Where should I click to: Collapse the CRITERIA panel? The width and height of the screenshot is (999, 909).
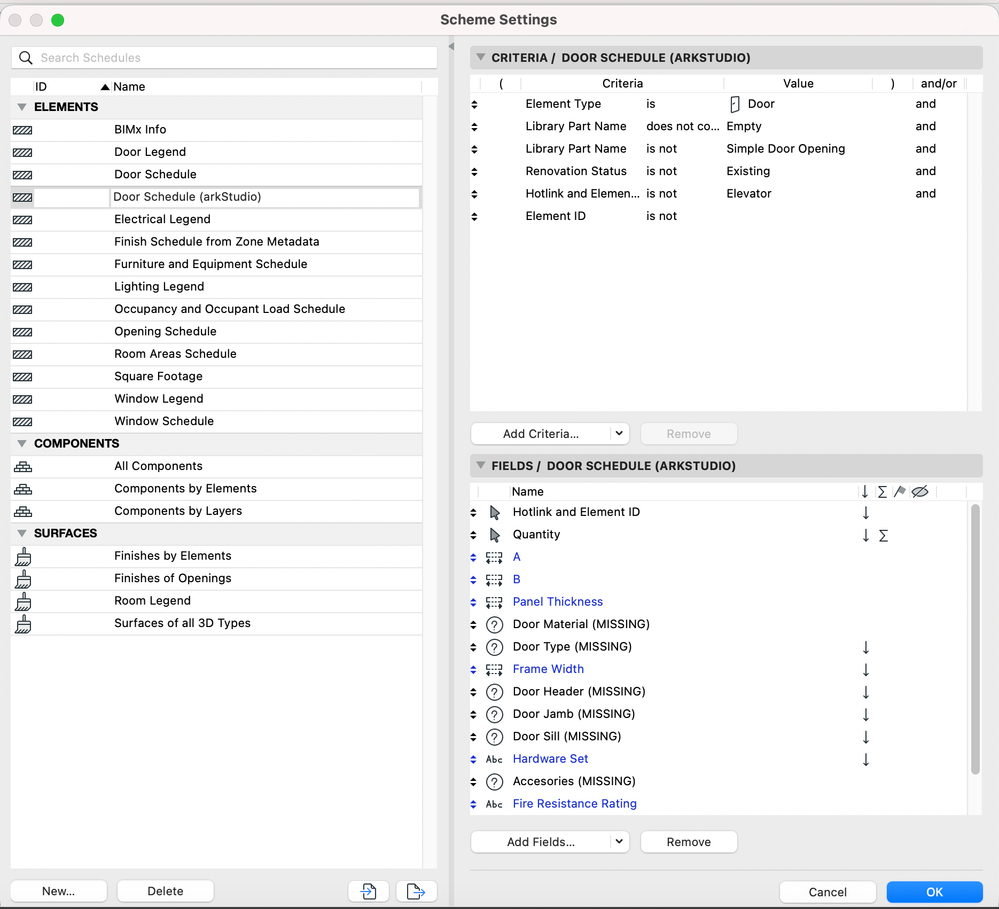(x=480, y=57)
